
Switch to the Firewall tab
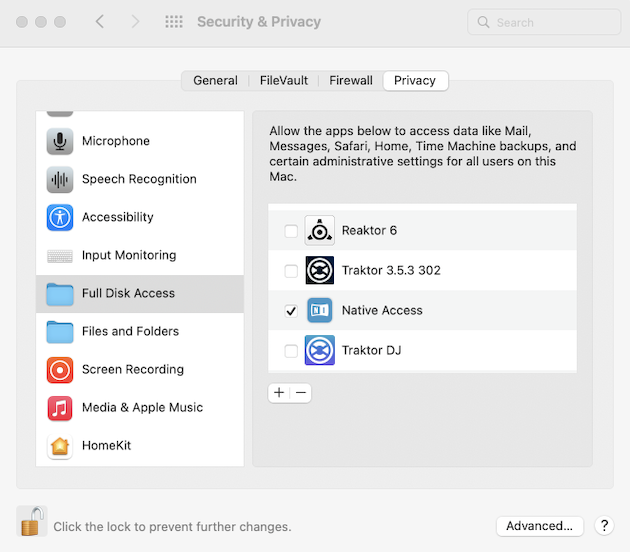(x=351, y=81)
